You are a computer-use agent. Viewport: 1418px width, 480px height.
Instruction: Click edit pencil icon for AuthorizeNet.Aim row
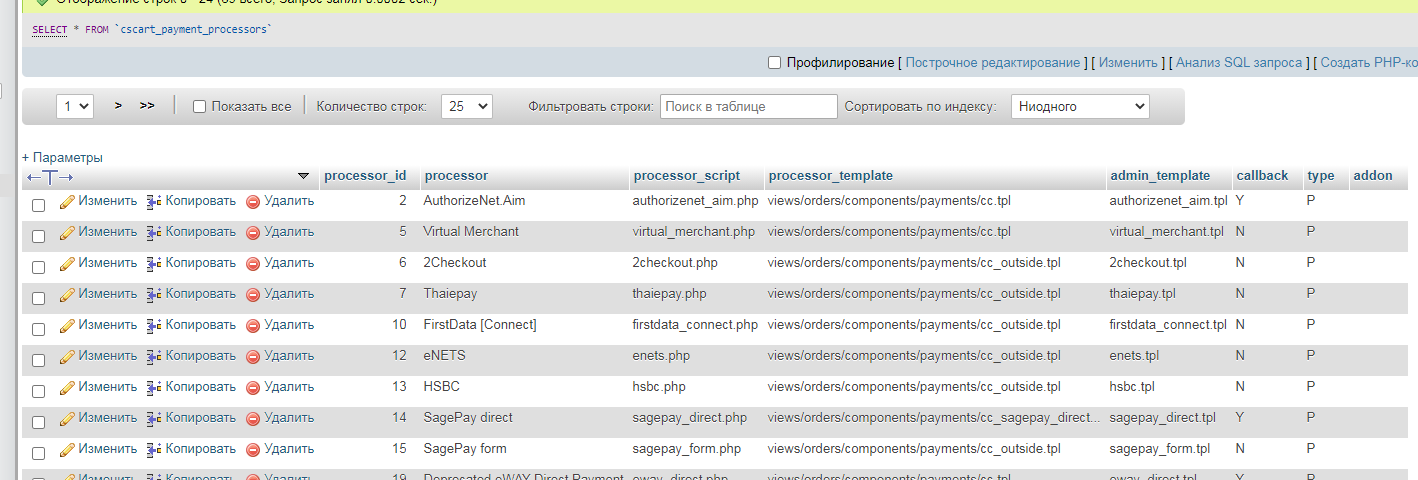coord(67,201)
